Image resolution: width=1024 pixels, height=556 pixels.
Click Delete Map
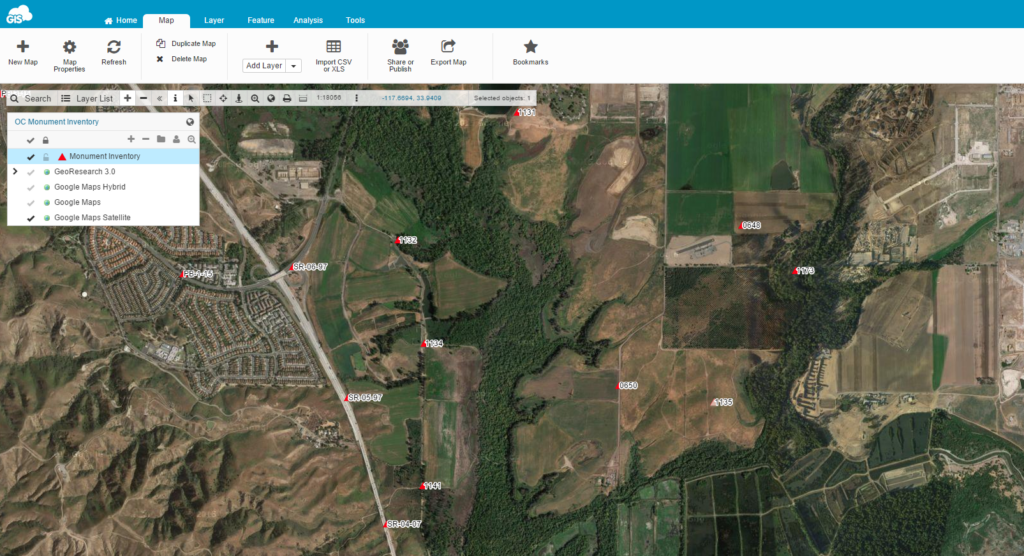(x=182, y=59)
